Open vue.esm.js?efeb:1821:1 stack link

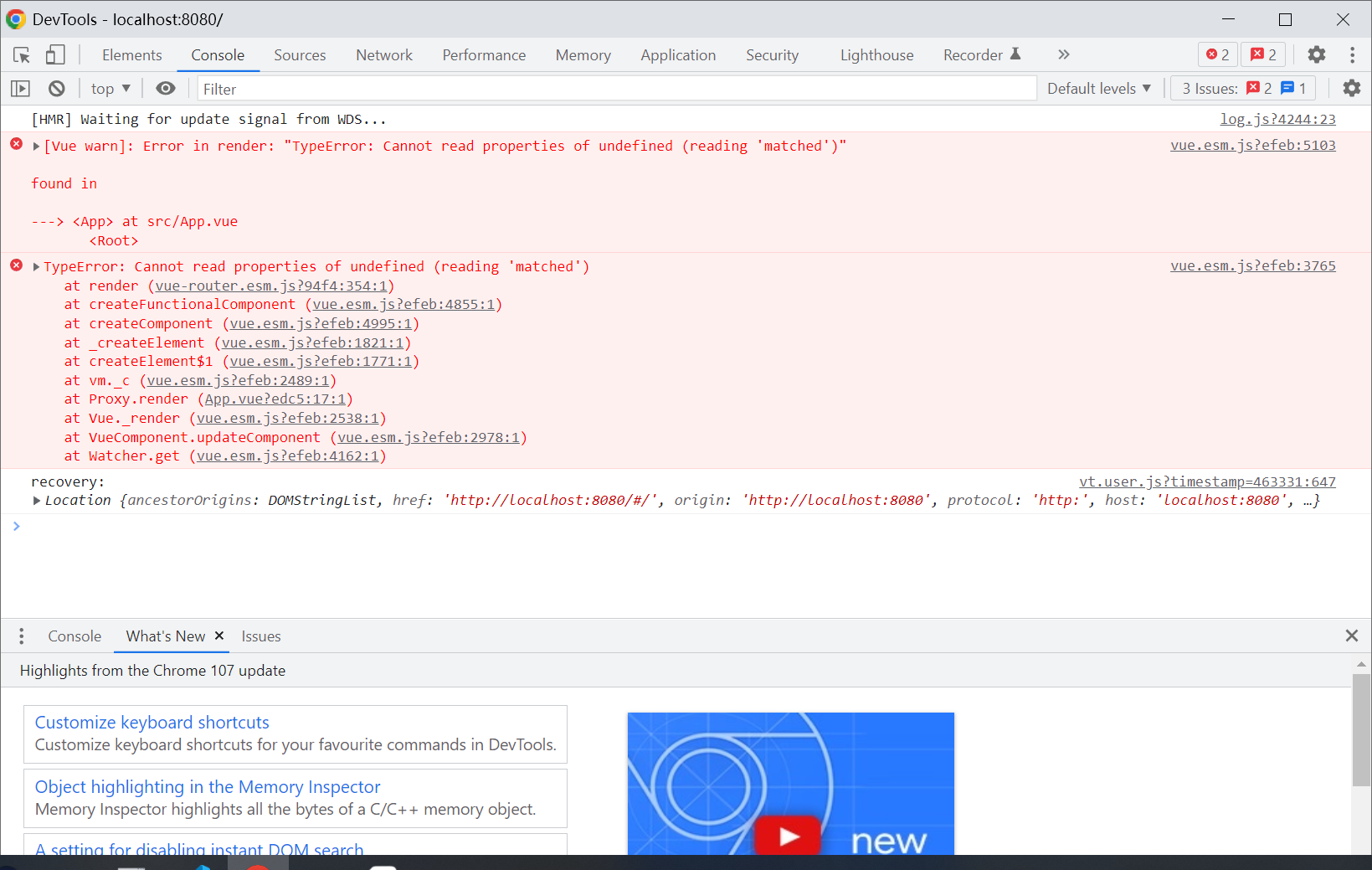(x=313, y=342)
